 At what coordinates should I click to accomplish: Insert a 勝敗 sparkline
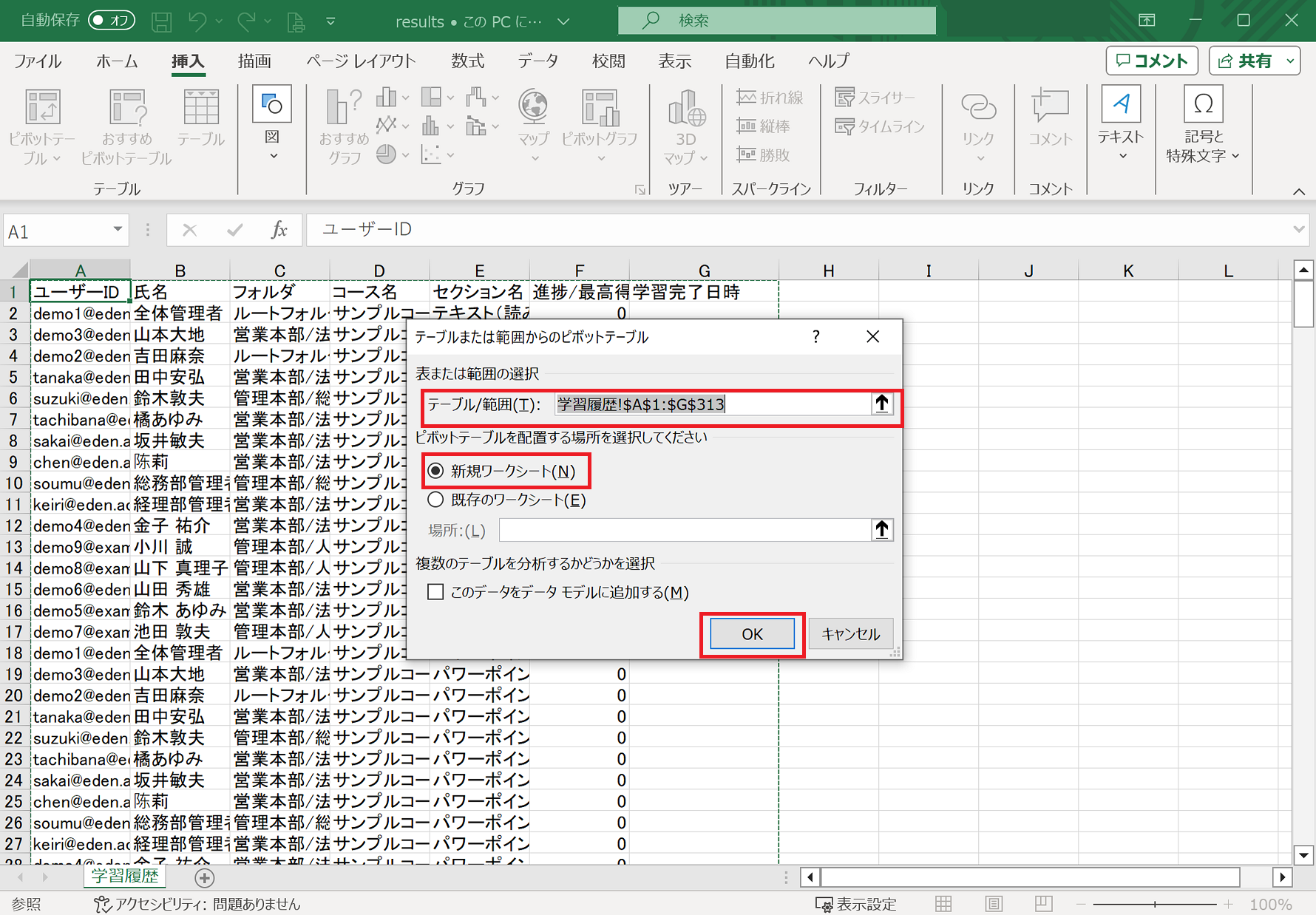pos(764,154)
